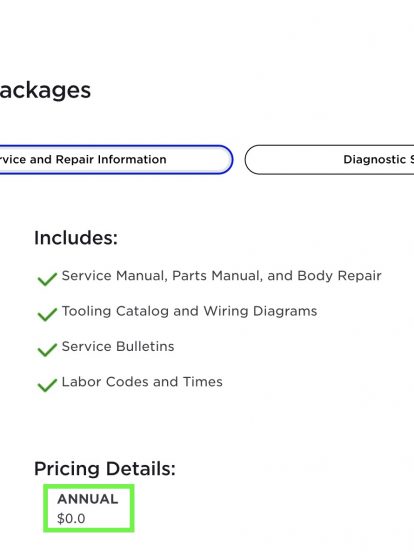Click the $0.0 annual price

coord(71,519)
